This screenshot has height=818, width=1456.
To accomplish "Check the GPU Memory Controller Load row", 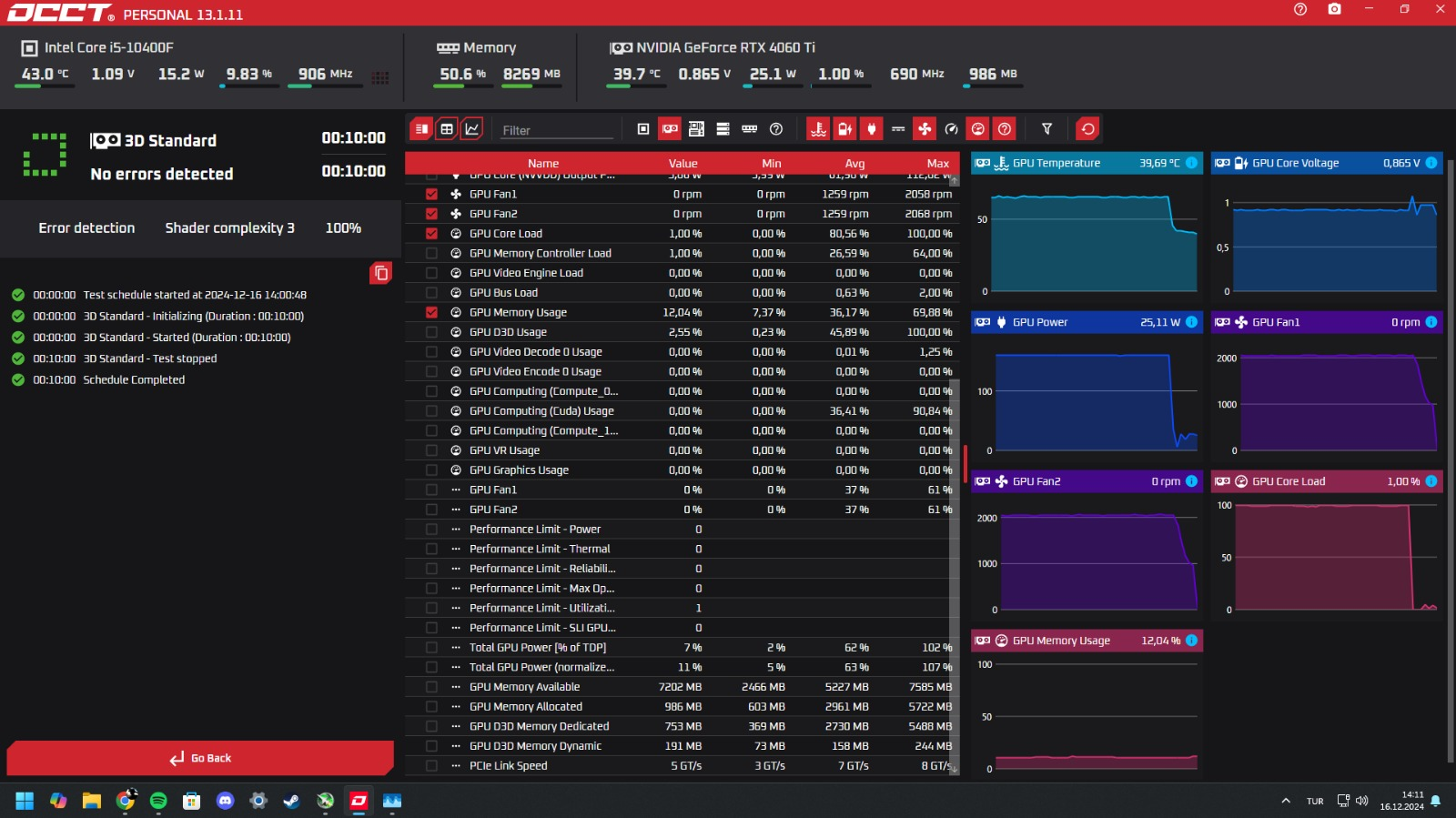I will pyautogui.click(x=431, y=253).
